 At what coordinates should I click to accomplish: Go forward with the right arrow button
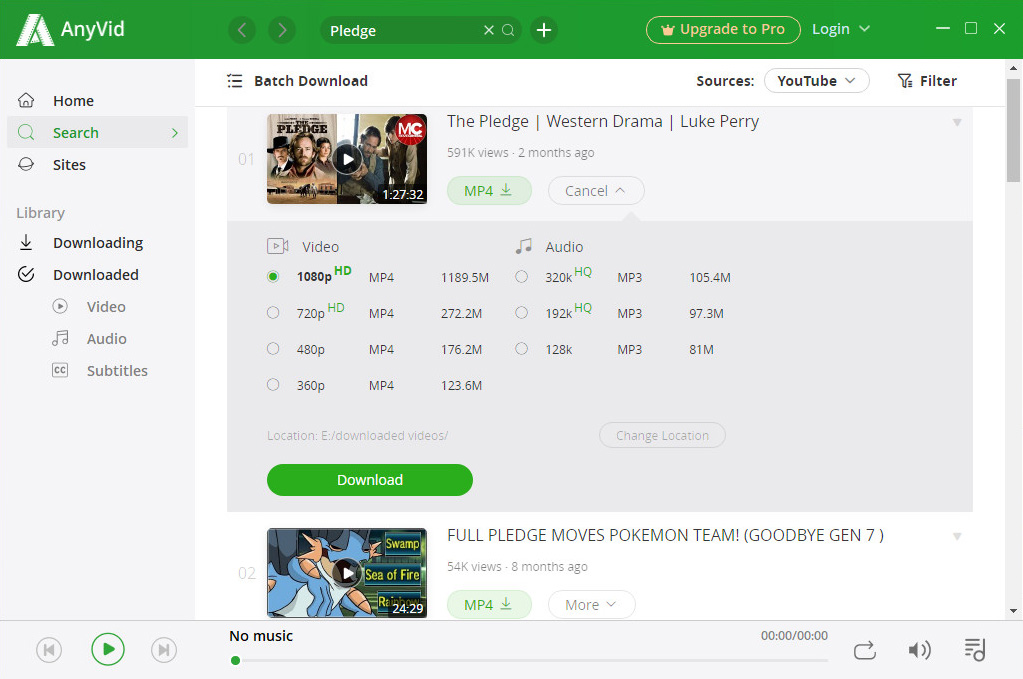click(282, 30)
